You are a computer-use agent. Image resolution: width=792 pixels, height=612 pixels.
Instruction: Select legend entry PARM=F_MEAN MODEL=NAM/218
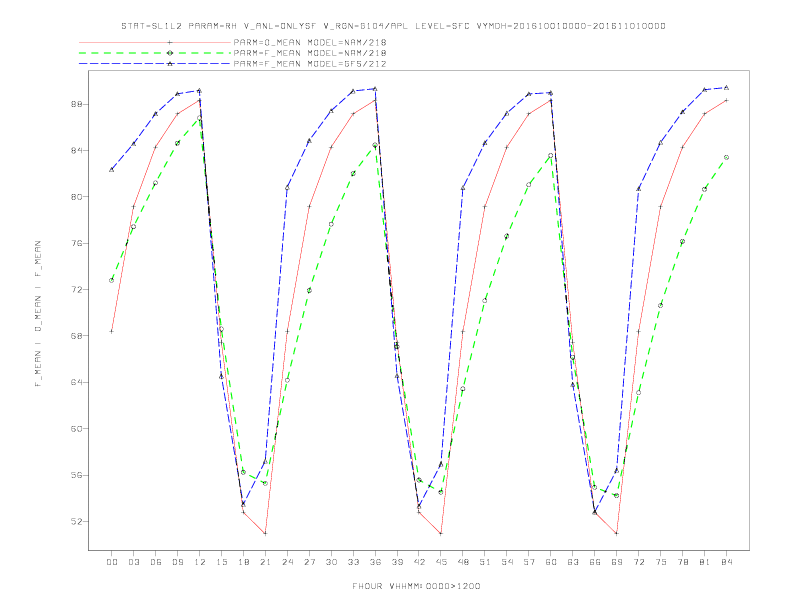310,53
